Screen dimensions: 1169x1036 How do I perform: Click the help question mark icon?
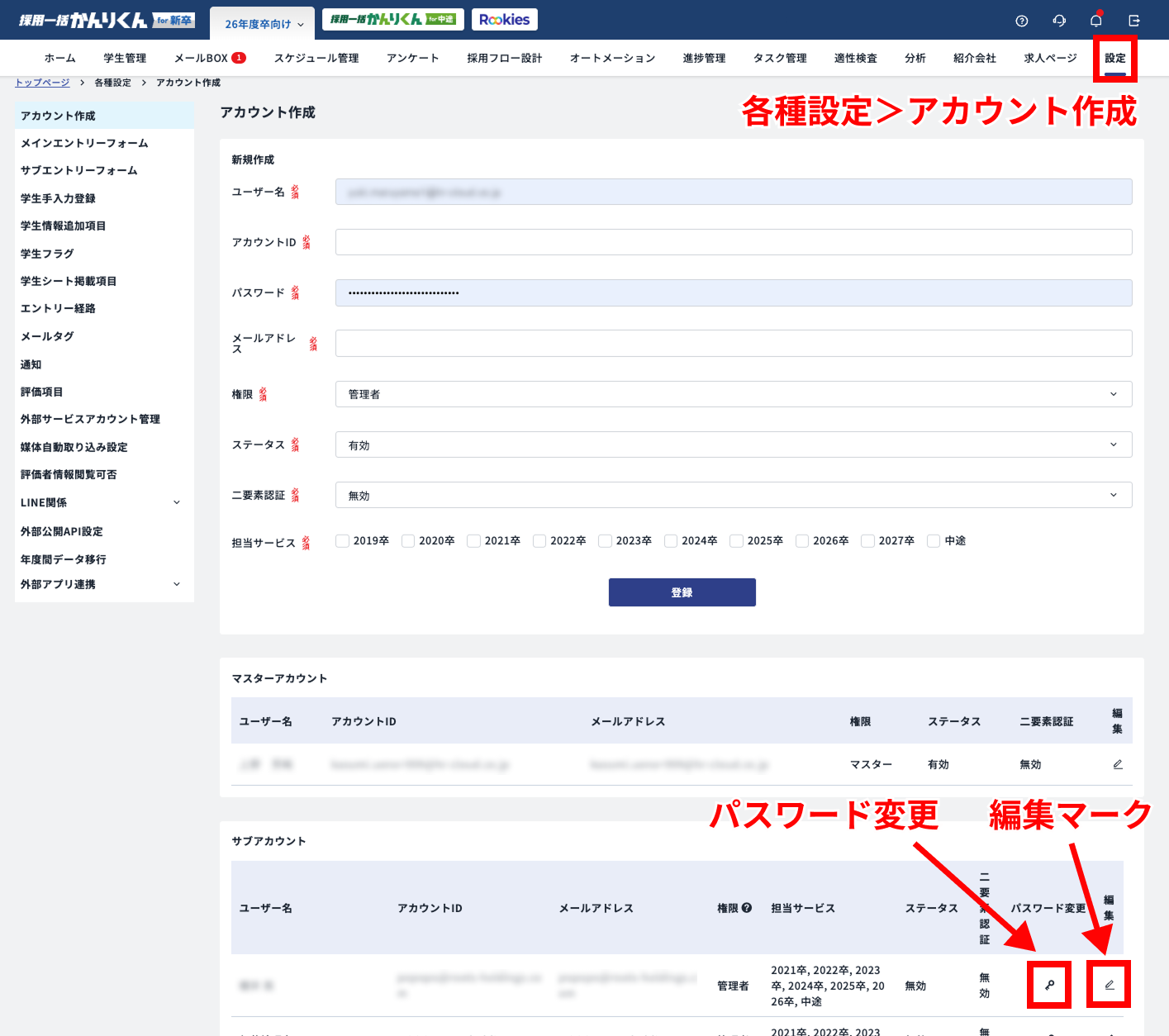click(x=1021, y=21)
